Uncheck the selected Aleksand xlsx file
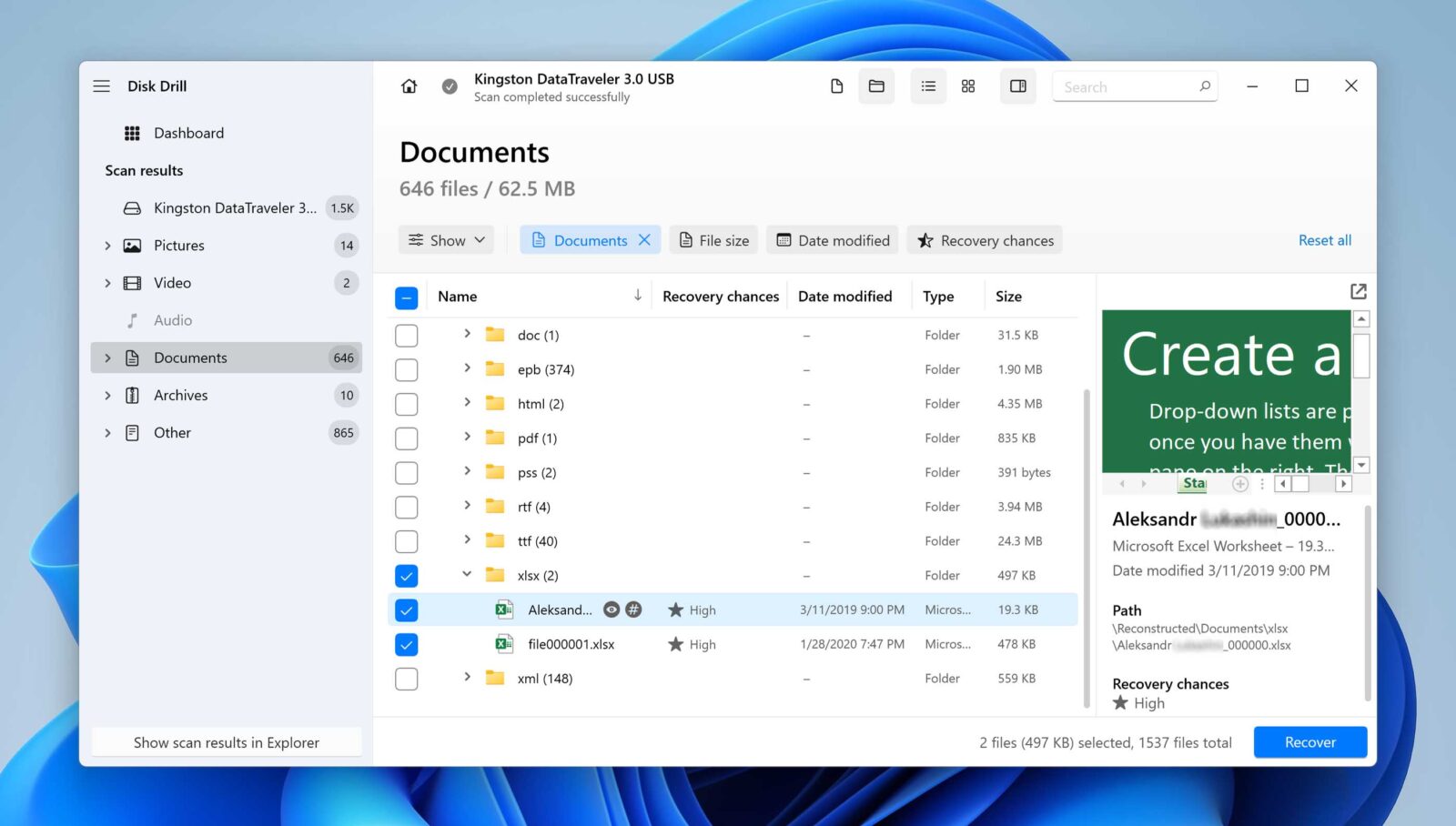This screenshot has width=1456, height=826. point(407,609)
